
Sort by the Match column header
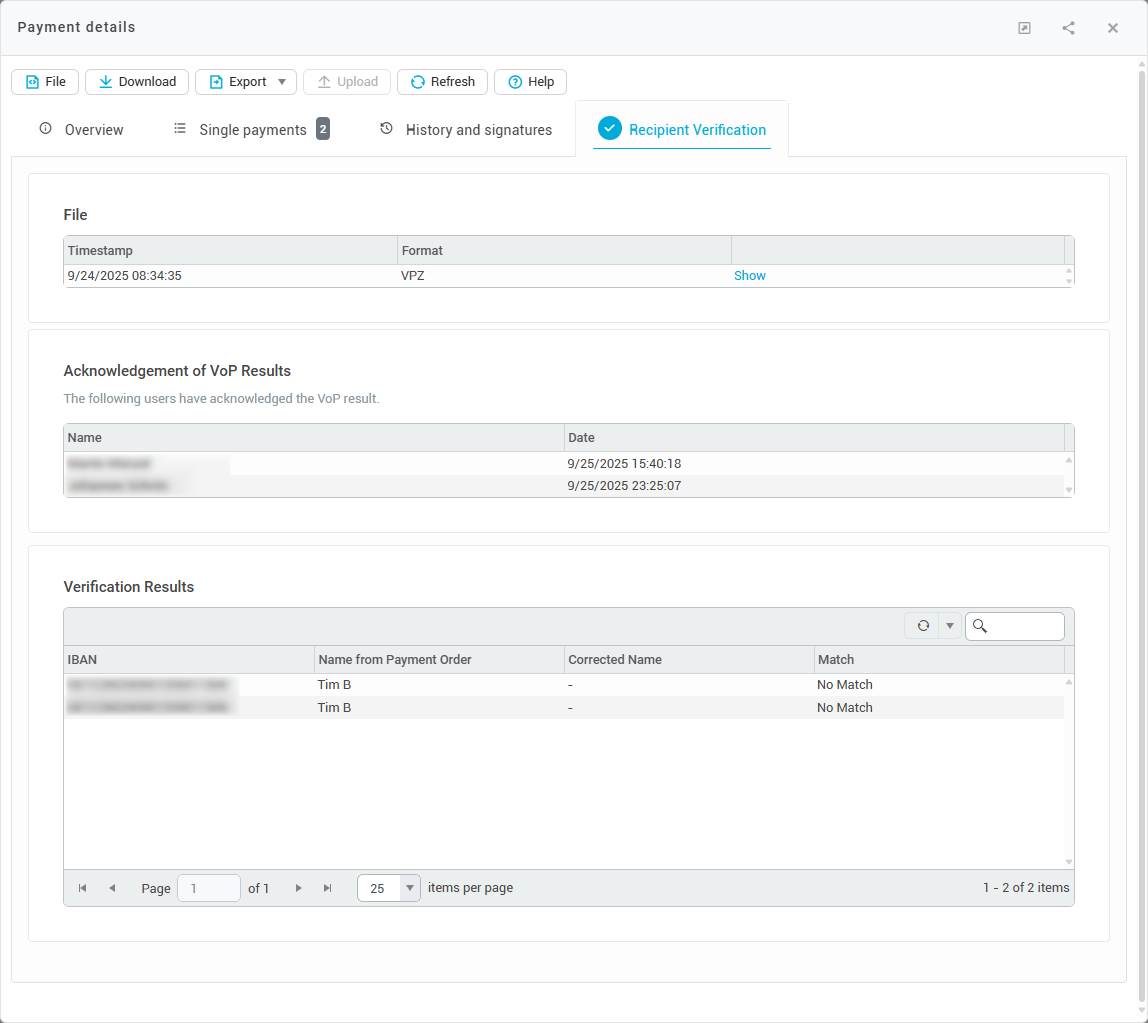[x=836, y=660]
